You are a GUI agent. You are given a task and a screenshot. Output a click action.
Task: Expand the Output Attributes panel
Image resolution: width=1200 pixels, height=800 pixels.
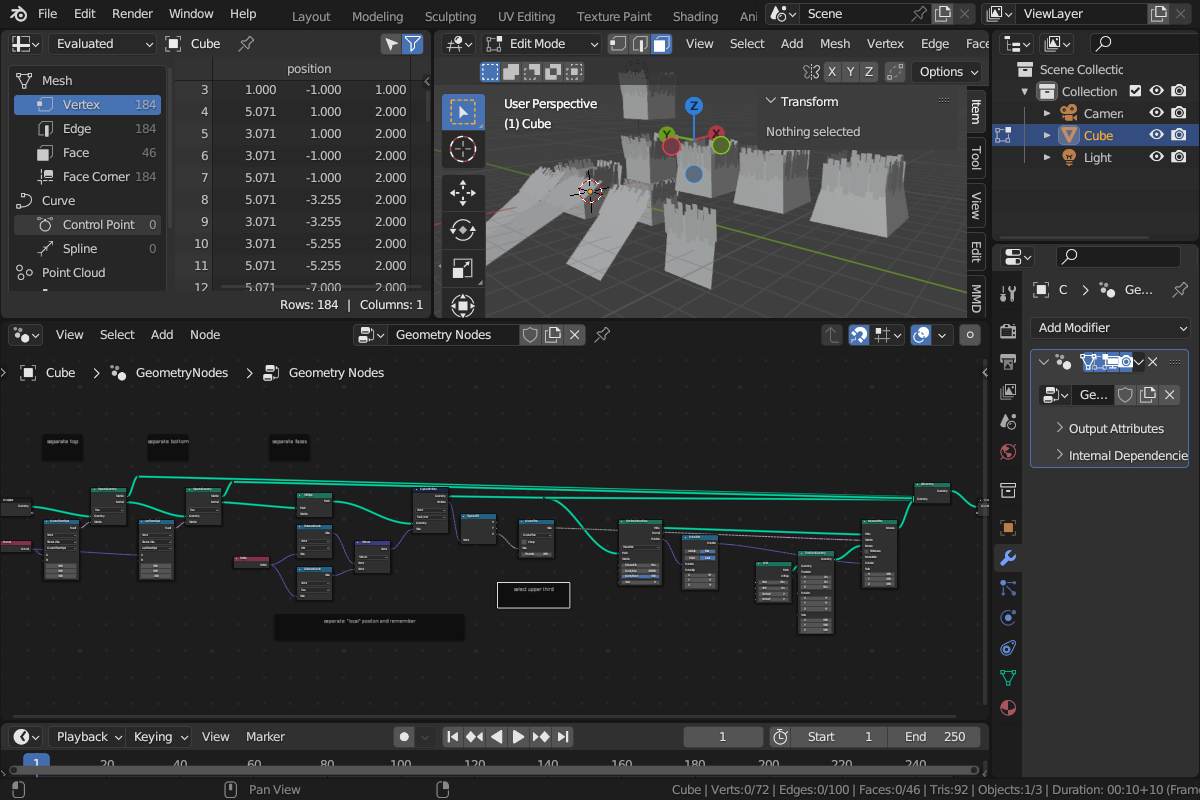(1115, 428)
